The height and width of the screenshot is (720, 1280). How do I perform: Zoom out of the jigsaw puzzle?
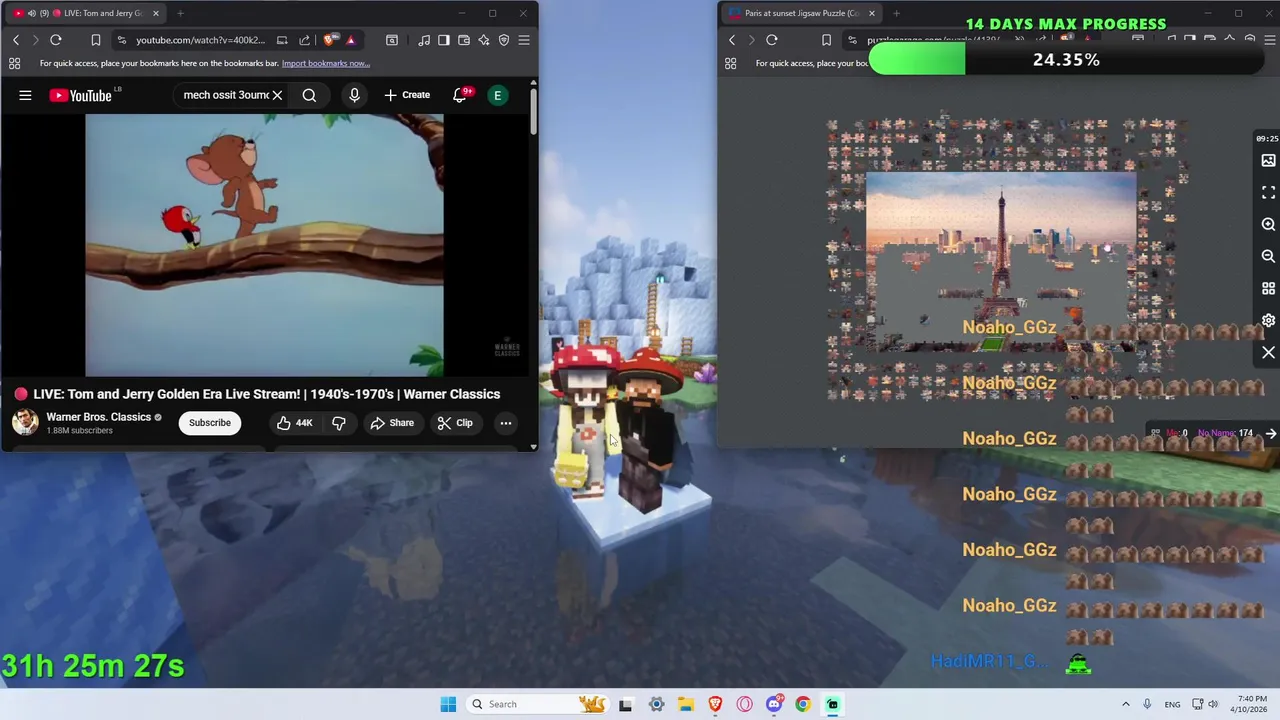tap(1268, 256)
